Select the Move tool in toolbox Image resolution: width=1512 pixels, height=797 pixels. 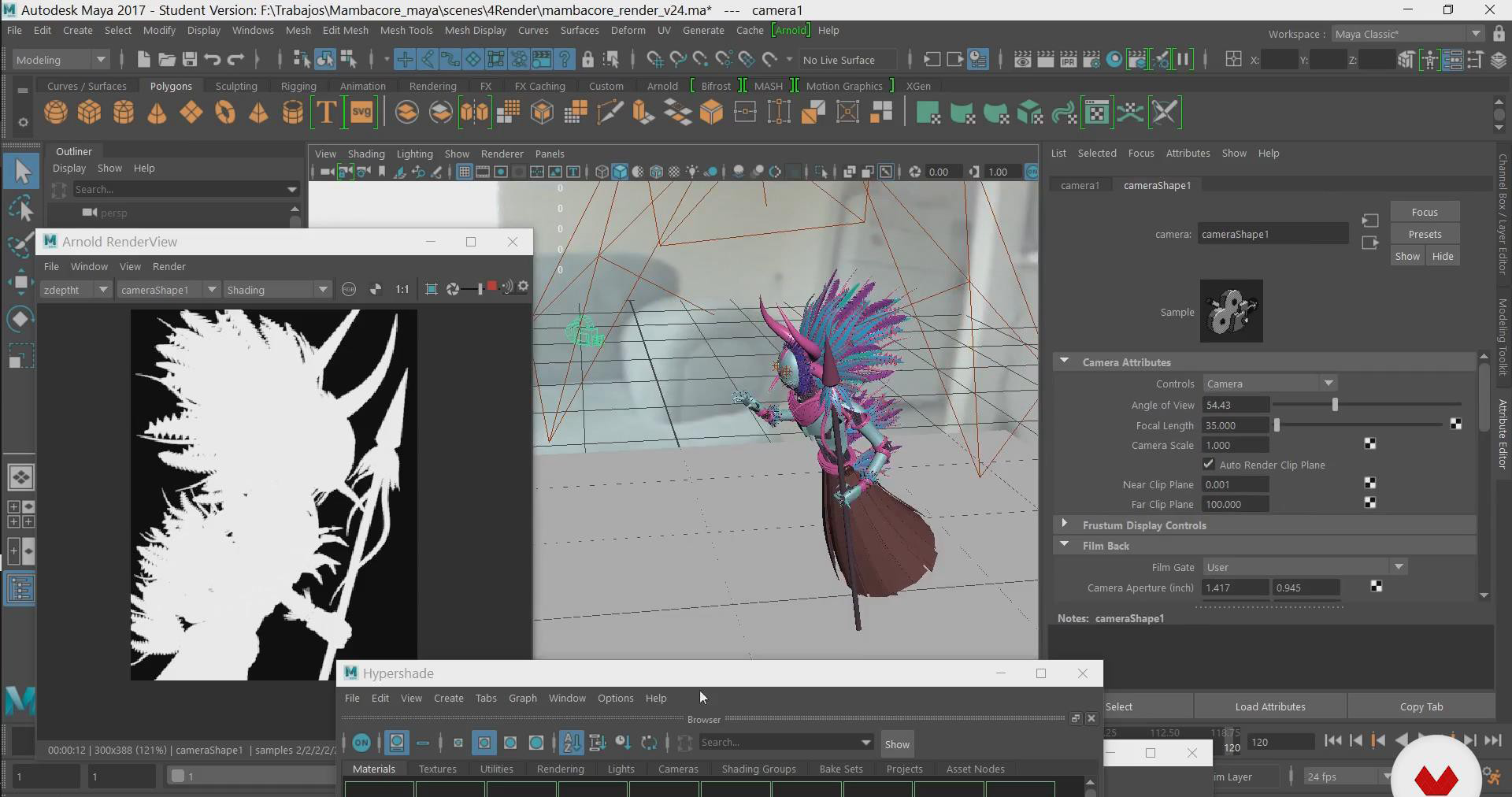point(21,281)
